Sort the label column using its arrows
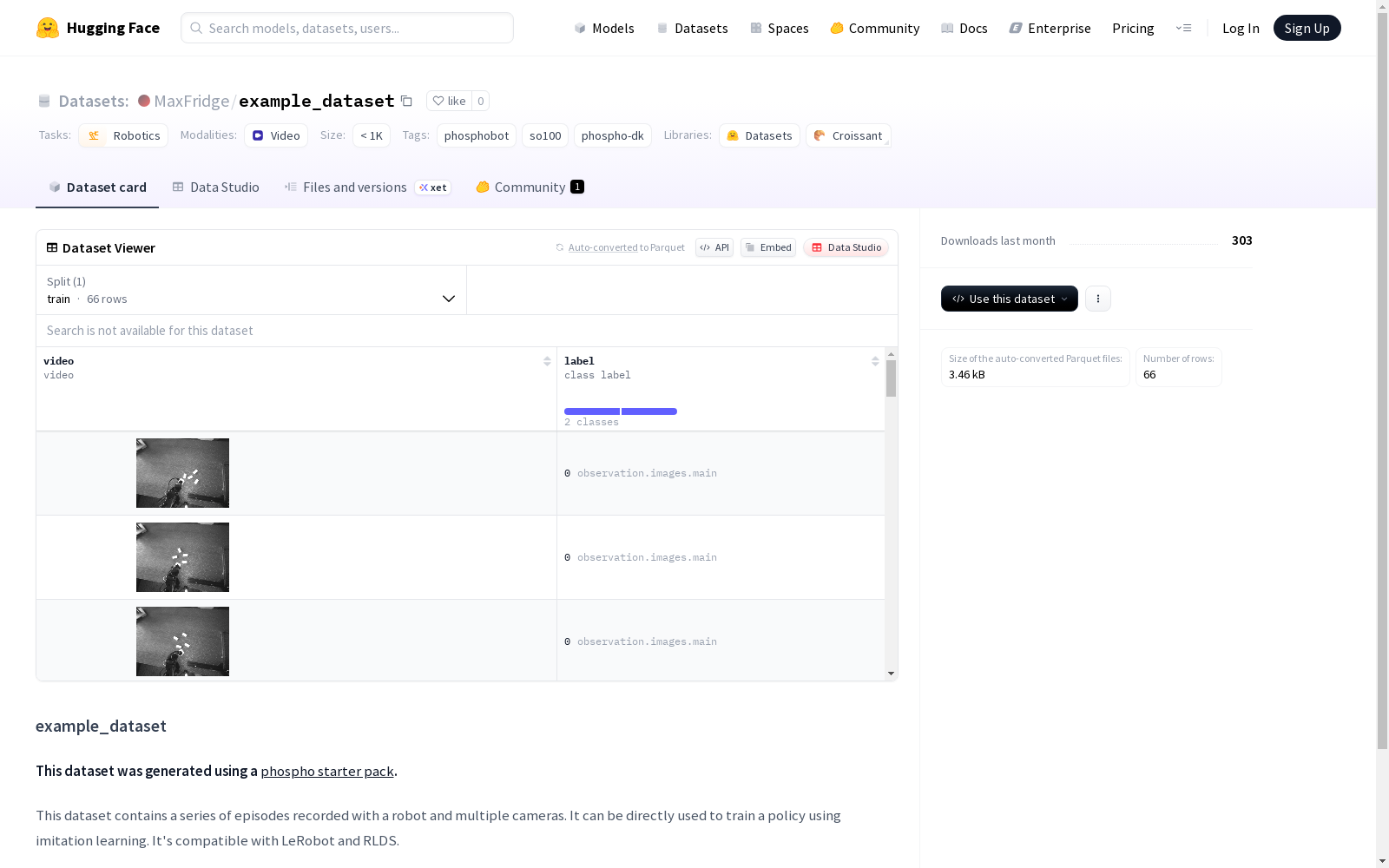Image resolution: width=1389 pixels, height=868 pixels. [875, 361]
